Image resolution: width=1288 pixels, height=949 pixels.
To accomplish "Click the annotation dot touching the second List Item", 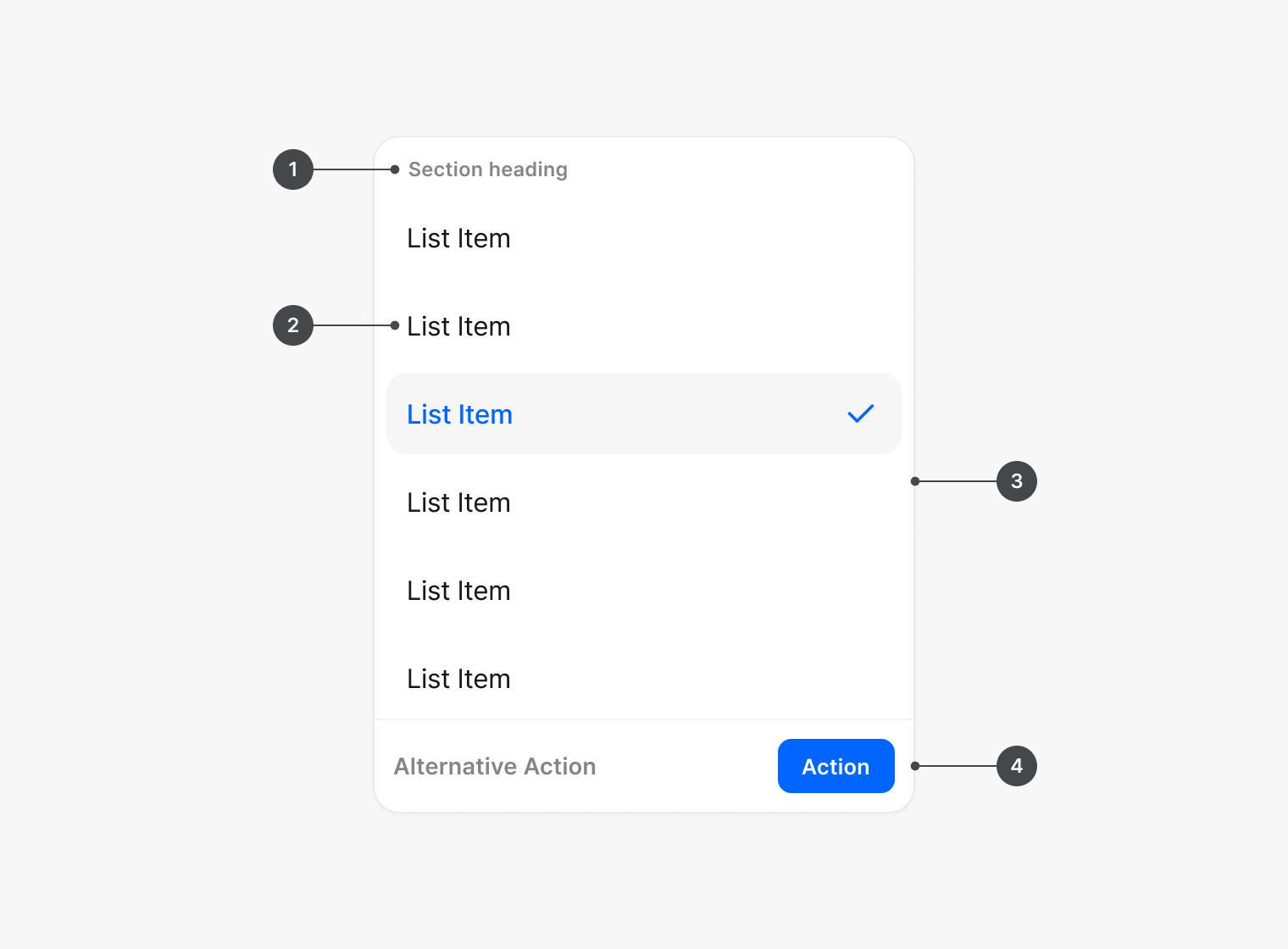I will point(395,325).
